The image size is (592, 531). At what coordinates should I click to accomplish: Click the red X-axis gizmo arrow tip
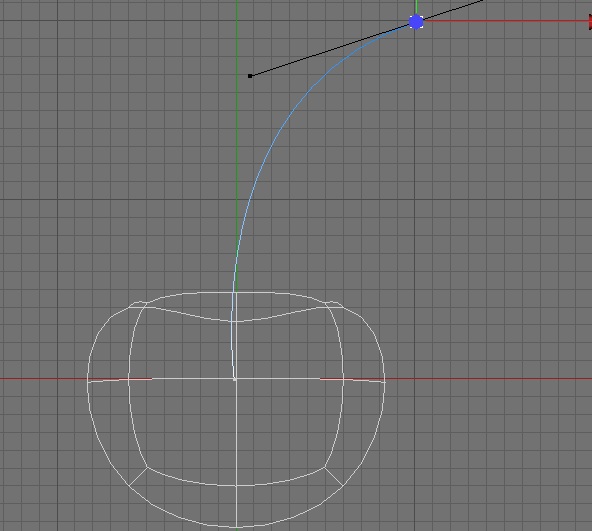click(590, 22)
